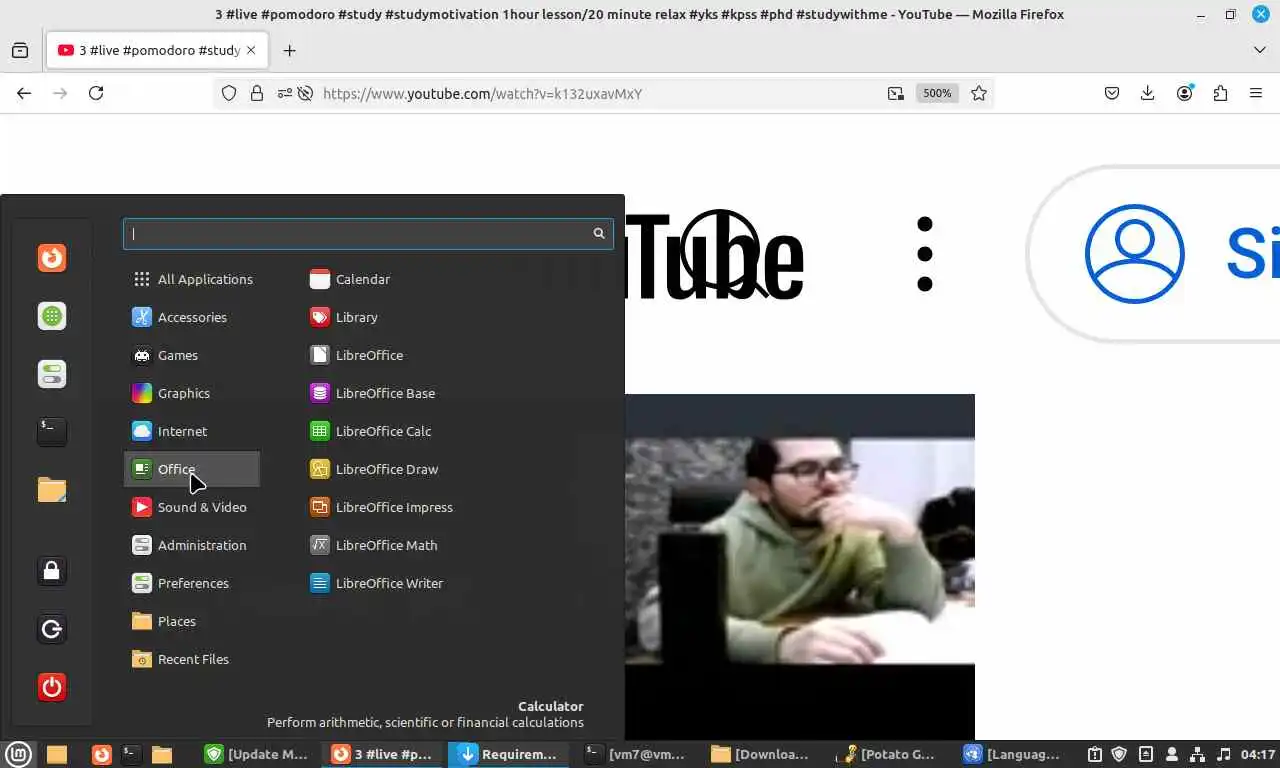Select Accessories category
Viewport: 1280px width, 768px height.
point(191,317)
